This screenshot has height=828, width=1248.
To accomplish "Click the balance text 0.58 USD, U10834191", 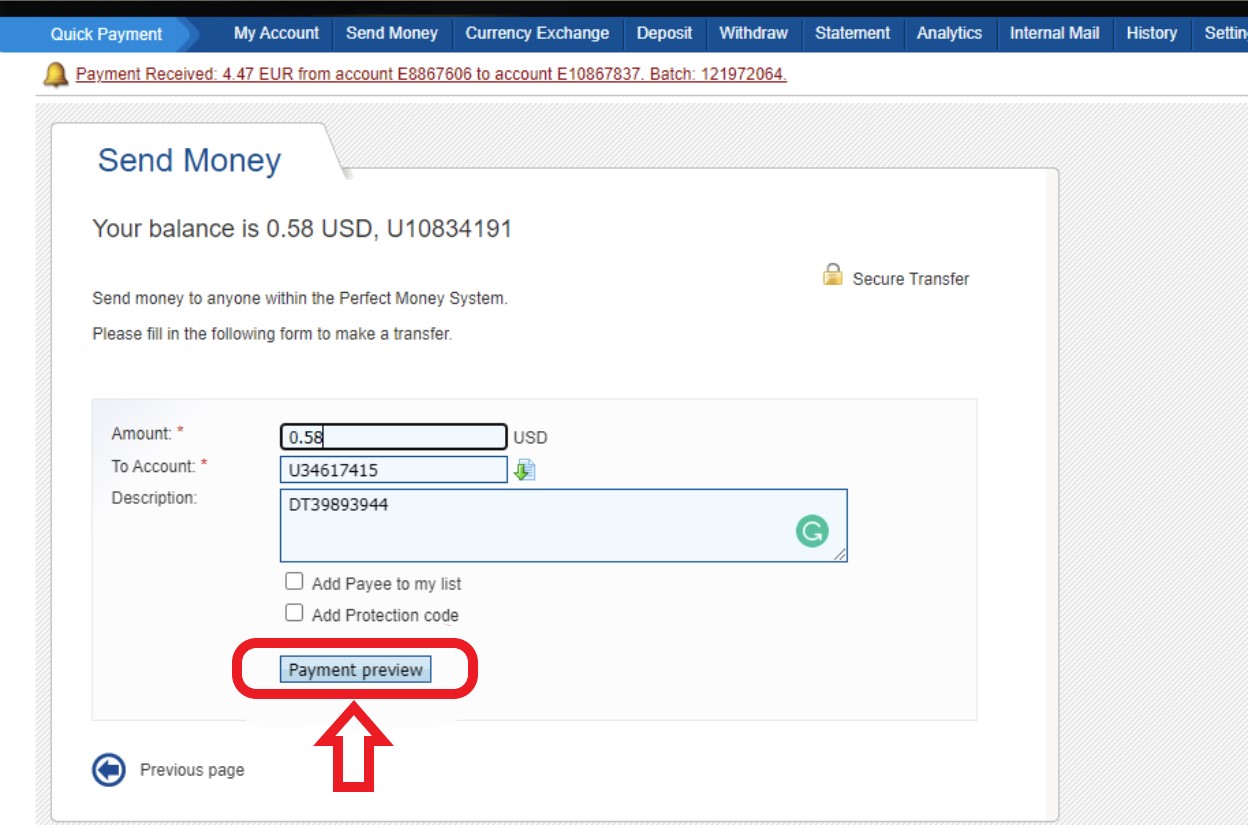I will pos(389,229).
